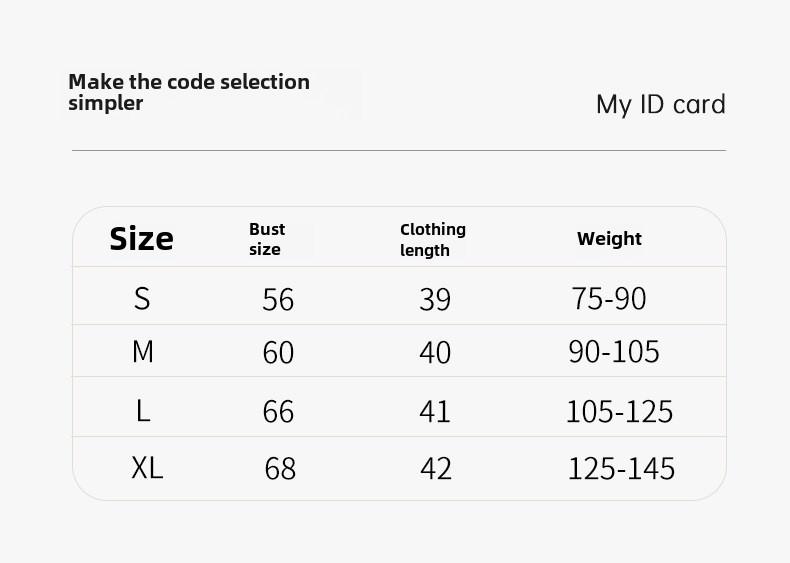
Task: Click bust size value 56
Action: pos(278,299)
